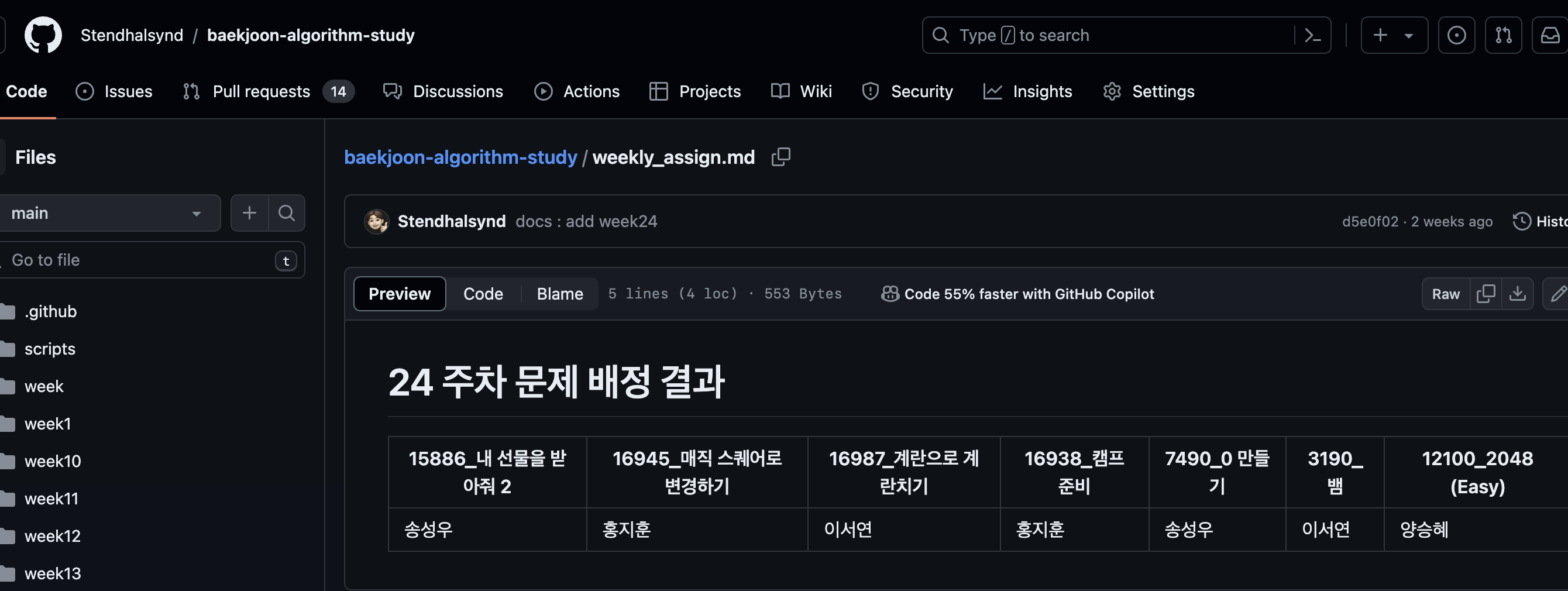Screen dimensions: 1568x591
Task: Expand the create-new caret dropdown
Action: point(1408,36)
